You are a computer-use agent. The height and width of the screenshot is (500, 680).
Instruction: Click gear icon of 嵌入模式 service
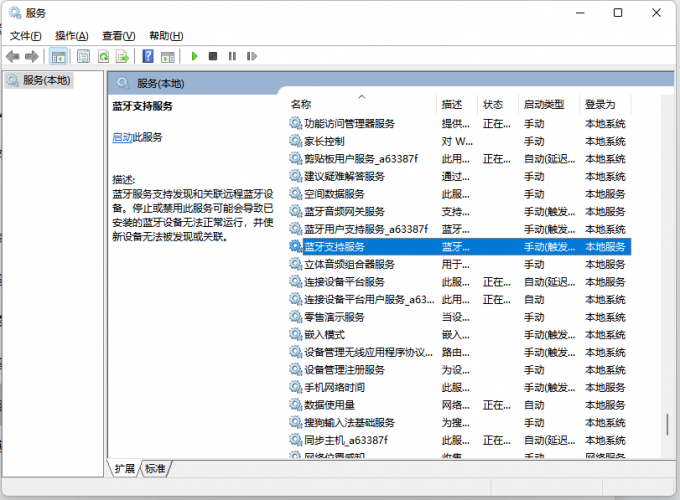coord(295,335)
